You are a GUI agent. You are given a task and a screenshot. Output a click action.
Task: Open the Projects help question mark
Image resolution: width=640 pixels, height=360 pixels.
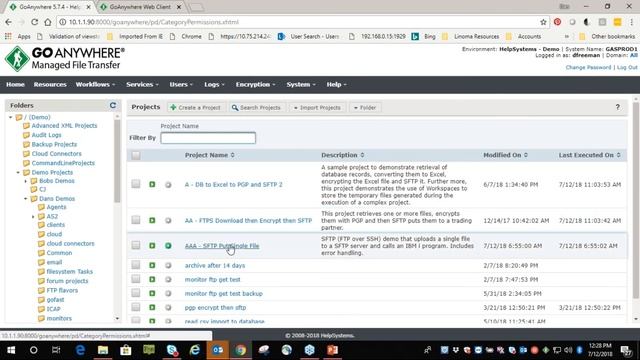pos(618,107)
